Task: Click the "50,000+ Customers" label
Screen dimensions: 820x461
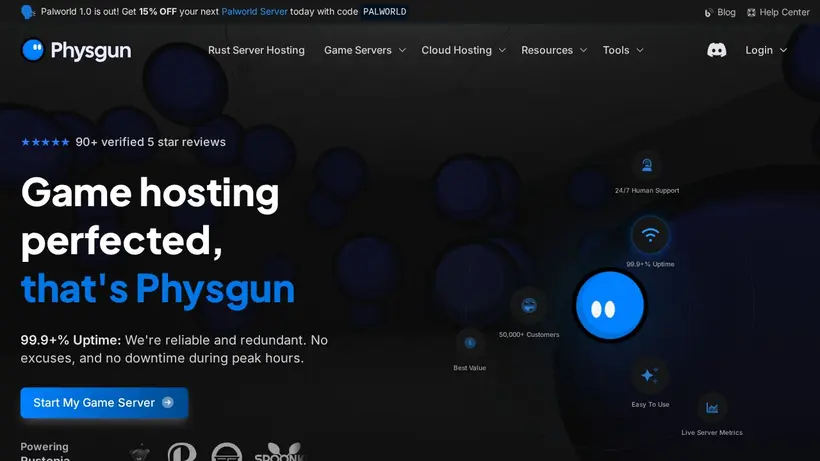Action: tap(529, 335)
